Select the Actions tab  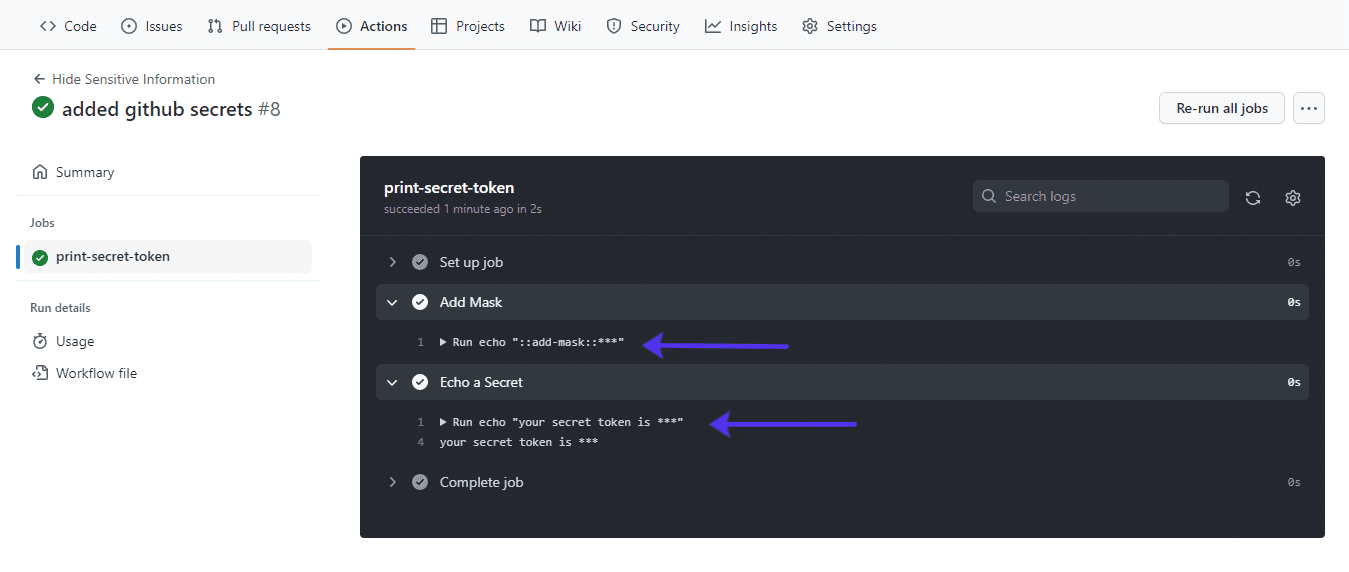point(372,26)
